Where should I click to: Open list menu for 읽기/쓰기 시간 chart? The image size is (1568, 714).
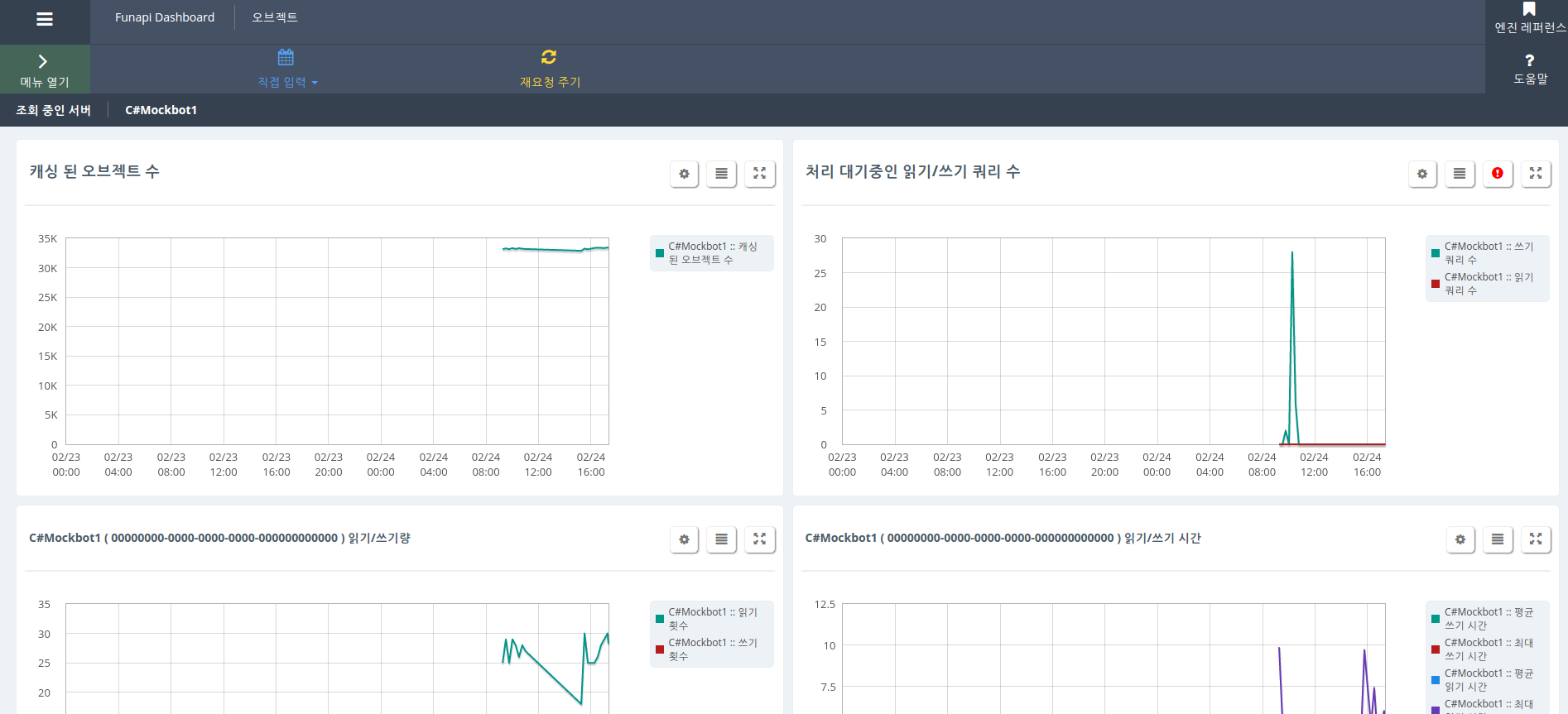click(1498, 539)
